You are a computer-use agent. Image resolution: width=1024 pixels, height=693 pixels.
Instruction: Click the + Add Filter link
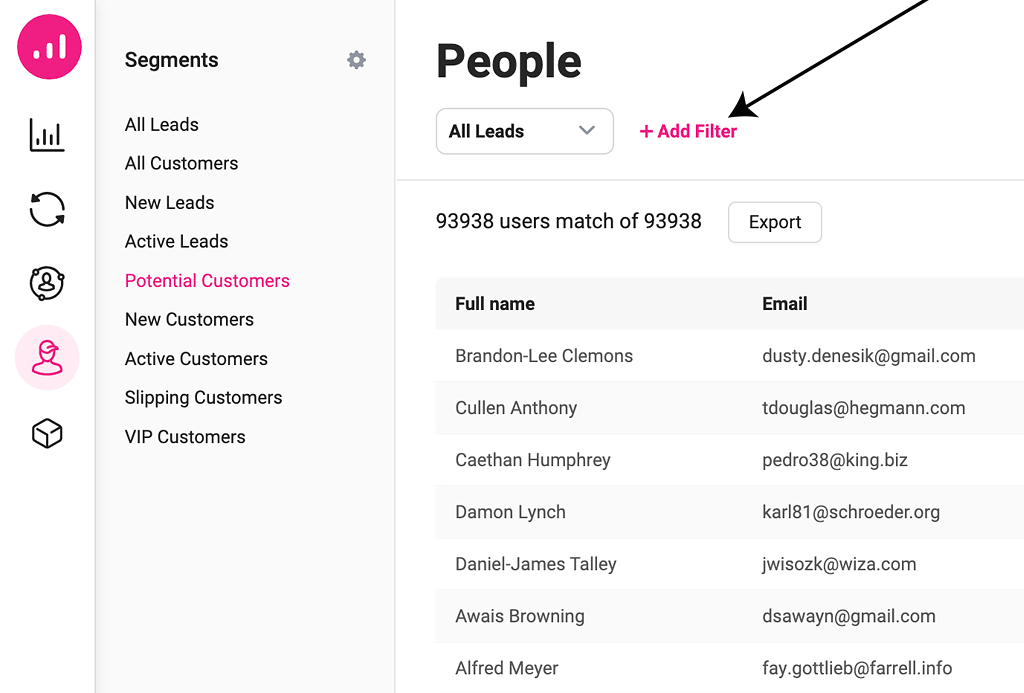click(x=688, y=131)
